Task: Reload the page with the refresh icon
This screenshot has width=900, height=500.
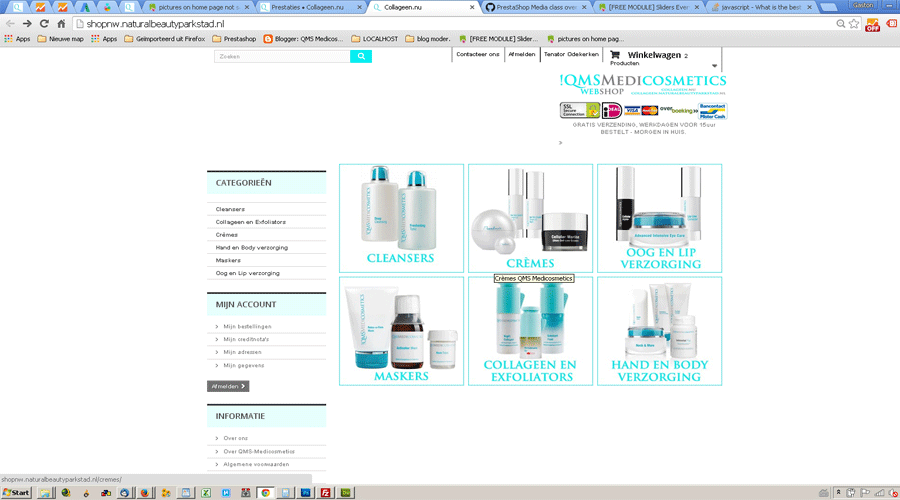Action: click(x=44, y=24)
